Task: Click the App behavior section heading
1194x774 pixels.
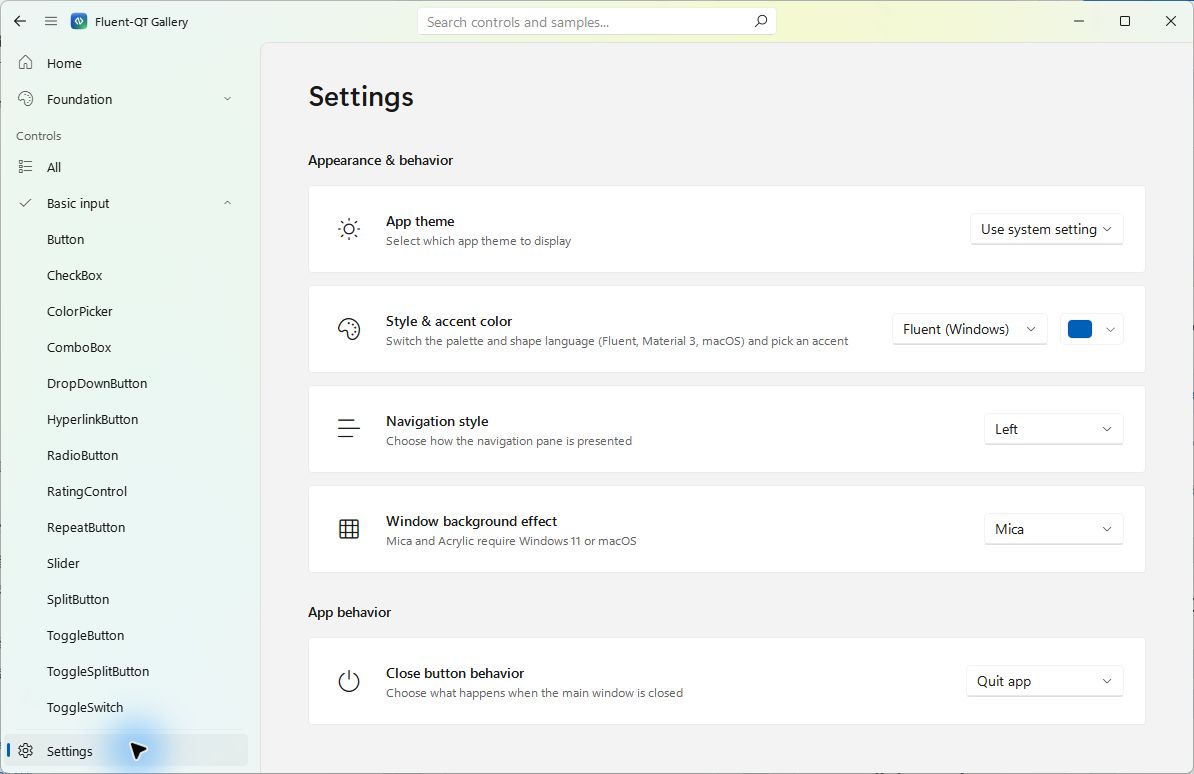Action: coord(350,612)
